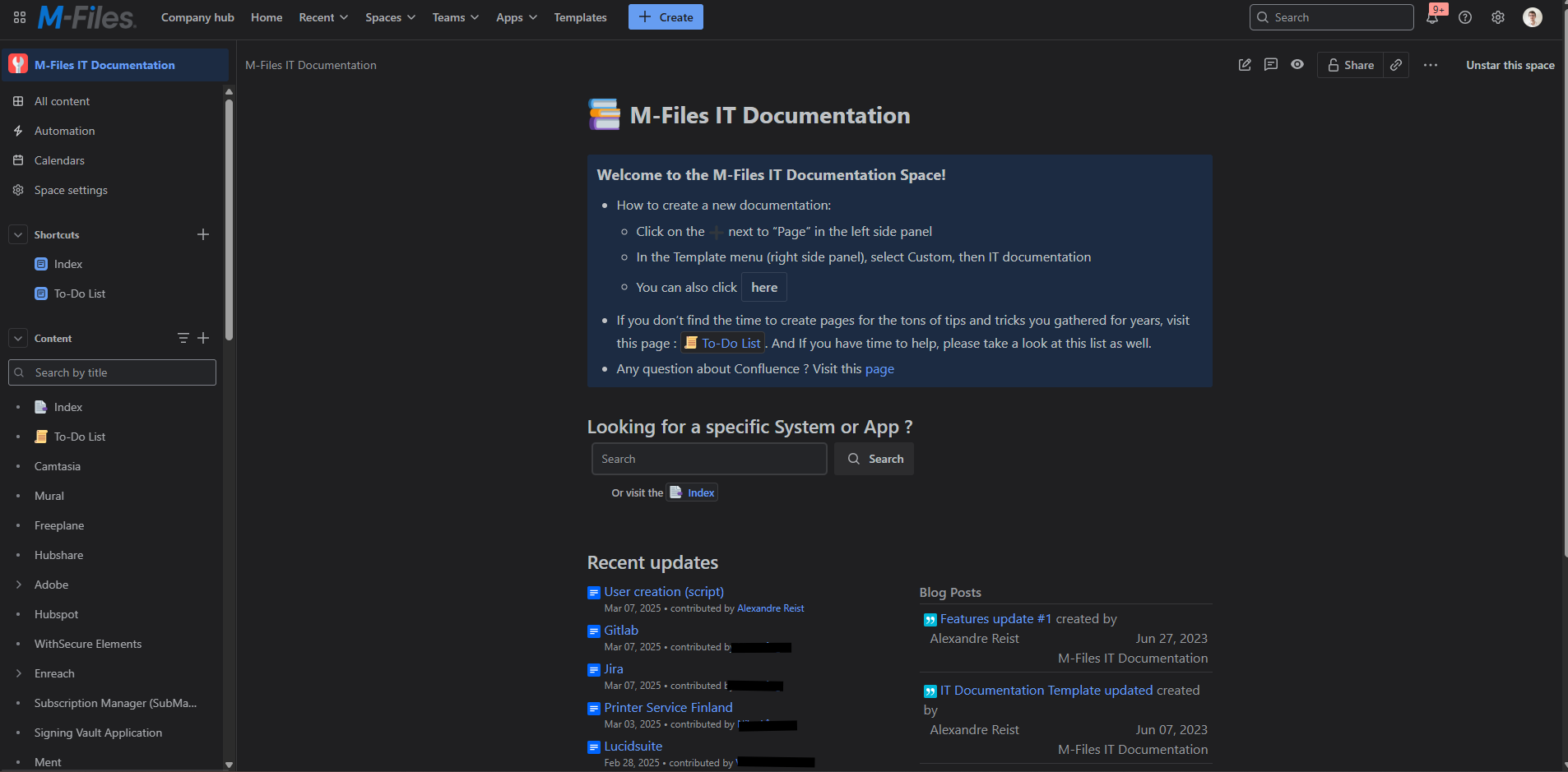Expand the Enreach page tree
The height and width of the screenshot is (772, 1568).
[18, 673]
